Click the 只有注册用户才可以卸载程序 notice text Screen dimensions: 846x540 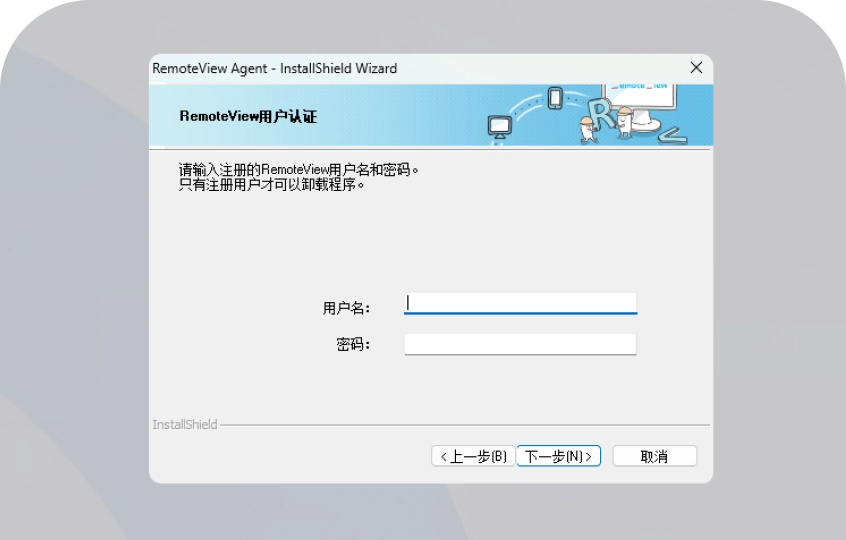tap(272, 185)
